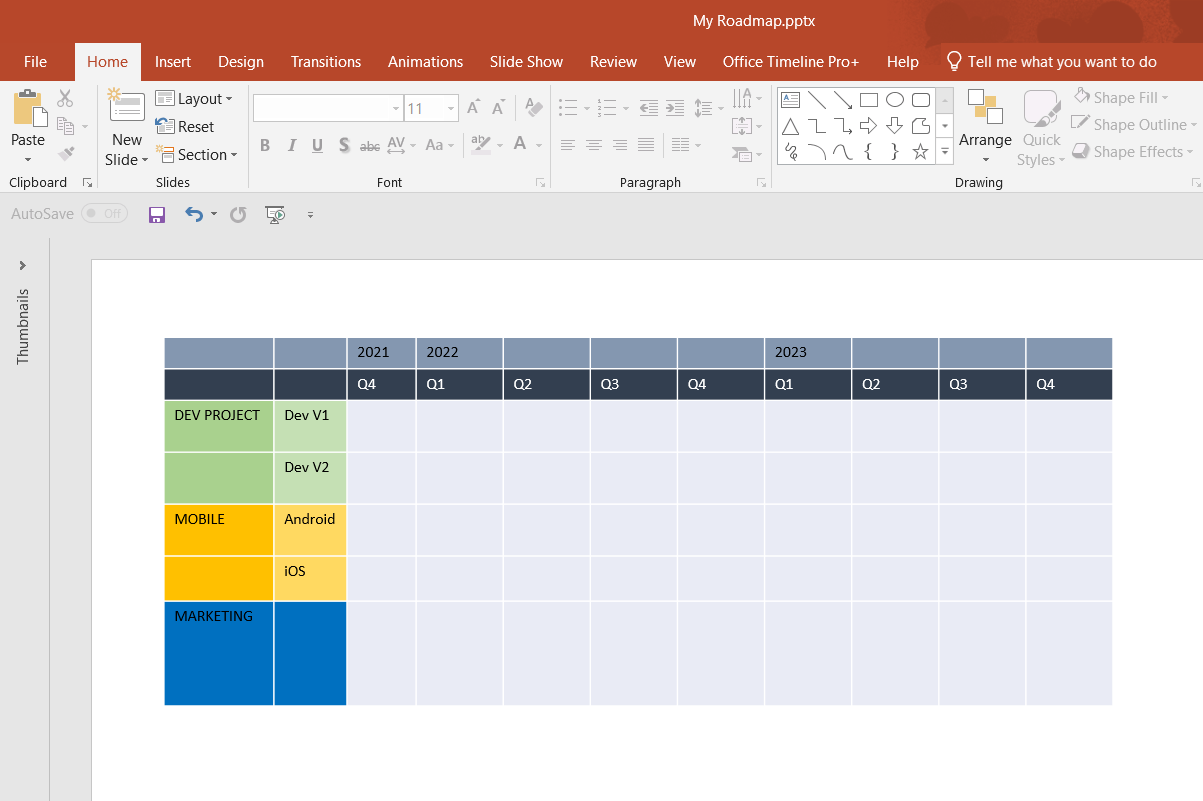Select the Format Painter tool

(65, 153)
